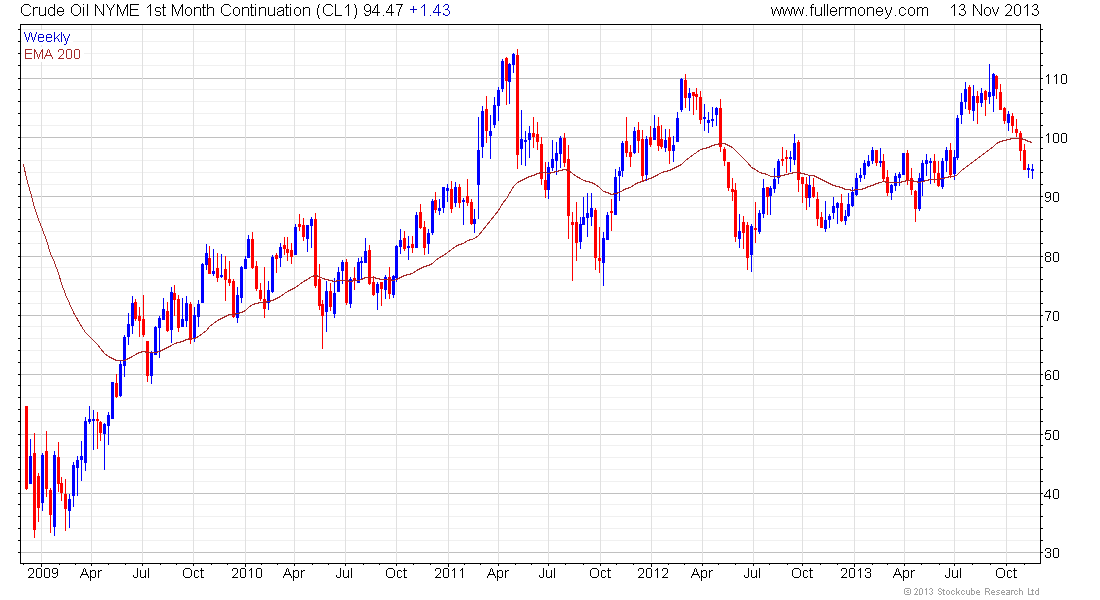Click the Apr label of year 2010
This screenshot has width=1100, height=600.
coord(294,573)
